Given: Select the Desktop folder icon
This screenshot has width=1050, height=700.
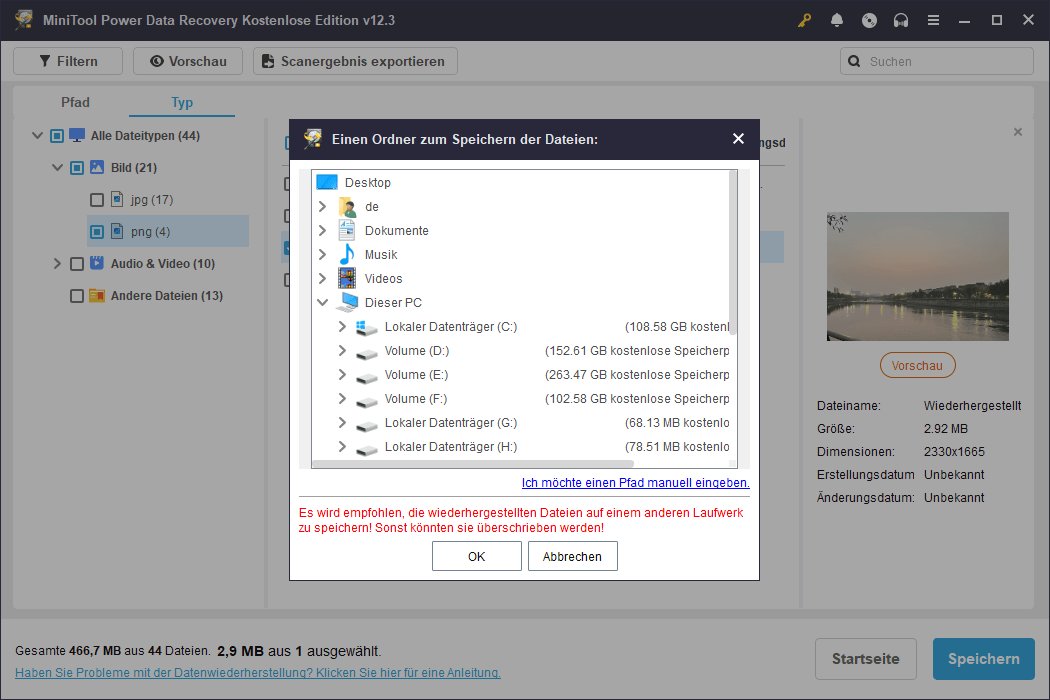Looking at the screenshot, I should tap(327, 182).
